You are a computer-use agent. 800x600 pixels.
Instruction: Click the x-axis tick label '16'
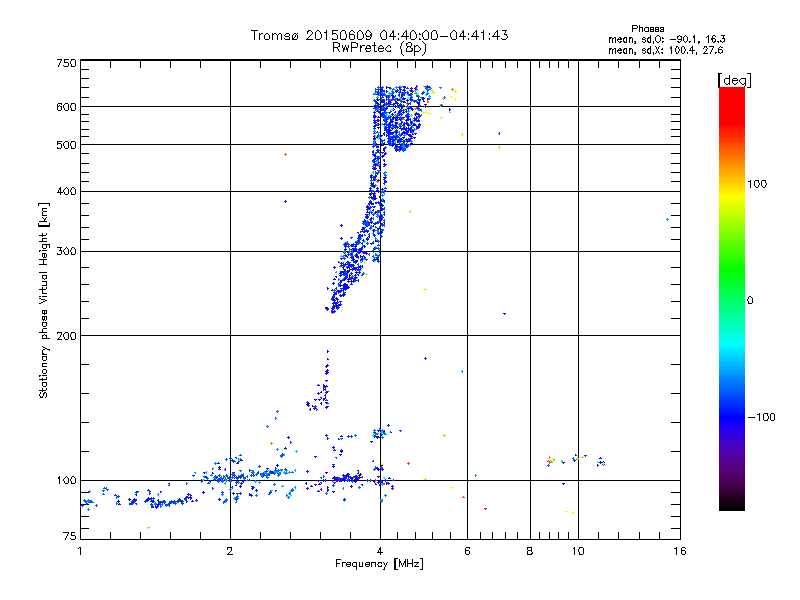coord(680,551)
